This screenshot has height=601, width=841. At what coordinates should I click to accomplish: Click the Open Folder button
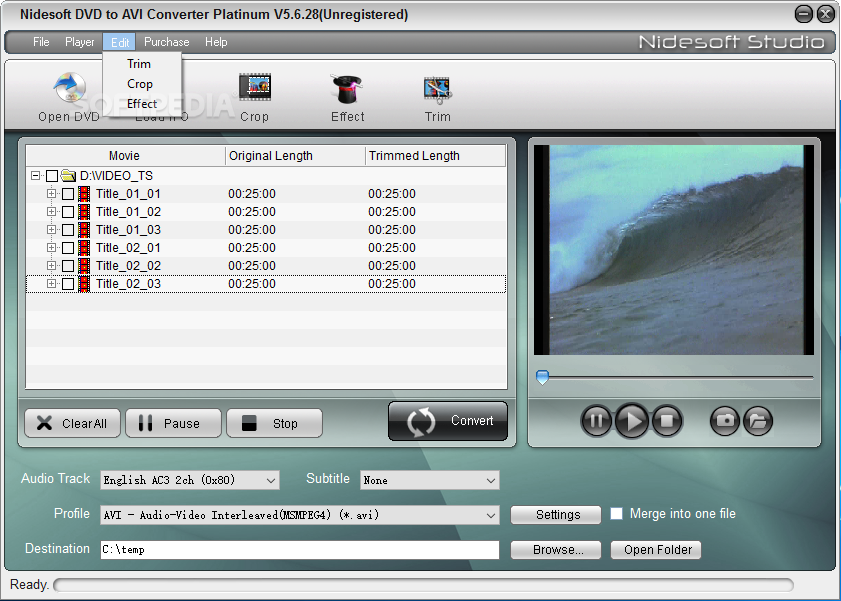point(656,550)
